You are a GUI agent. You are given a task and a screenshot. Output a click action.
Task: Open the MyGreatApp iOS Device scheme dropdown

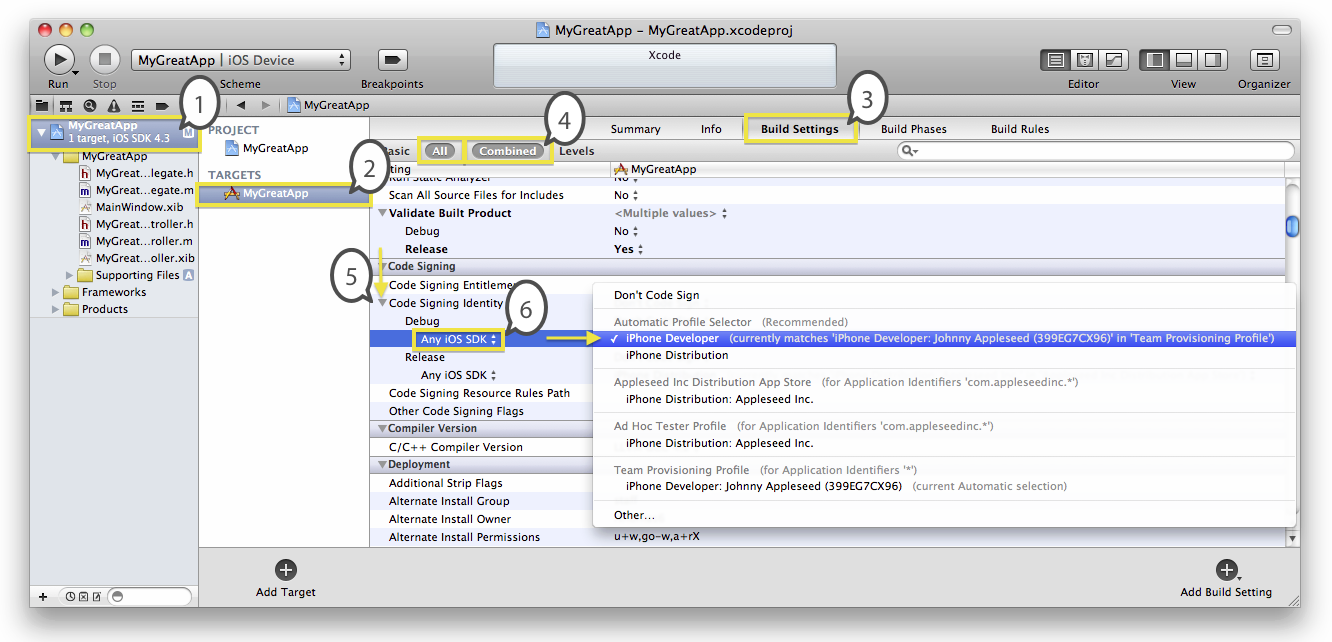pos(241,60)
